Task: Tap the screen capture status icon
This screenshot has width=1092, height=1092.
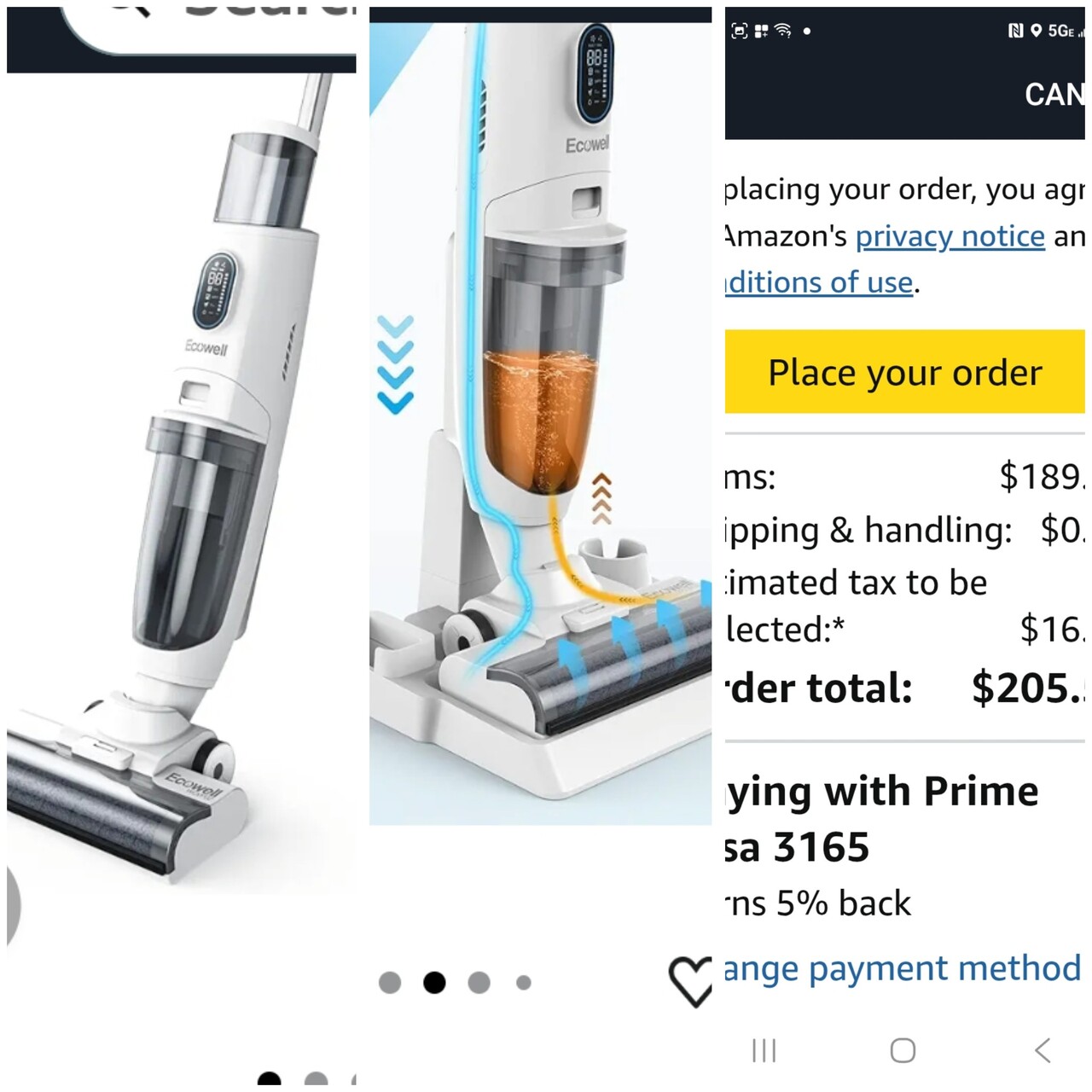Action: pos(740,31)
